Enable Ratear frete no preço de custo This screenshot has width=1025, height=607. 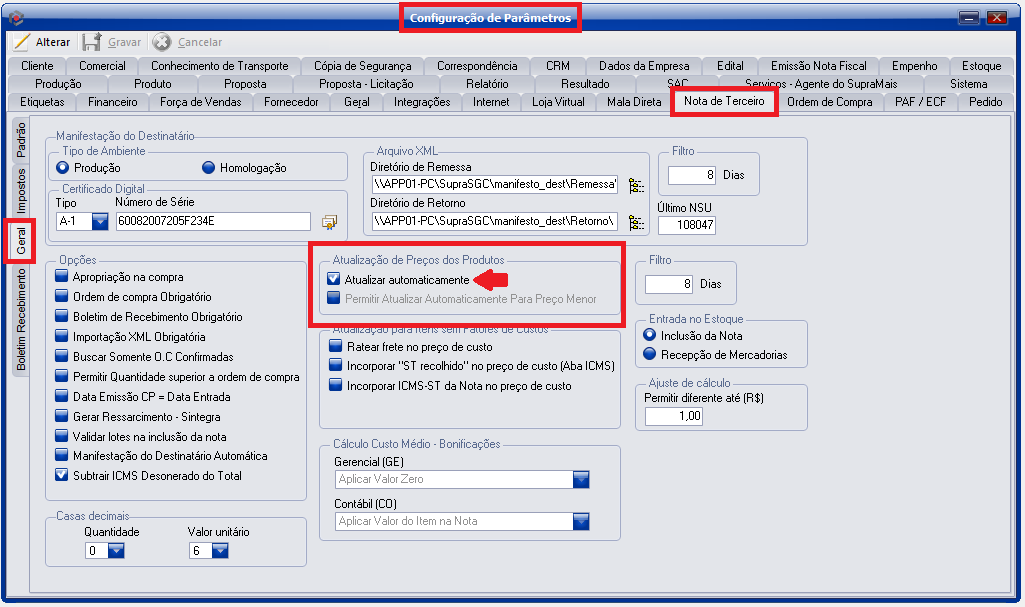click(337, 346)
